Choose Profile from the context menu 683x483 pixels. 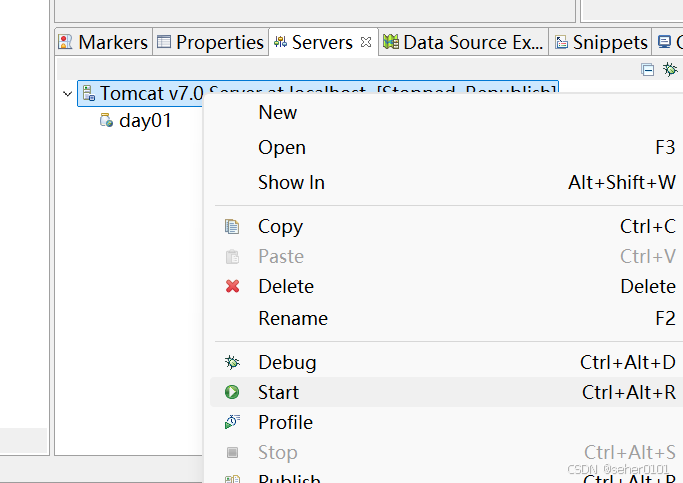pyautogui.click(x=445, y=422)
